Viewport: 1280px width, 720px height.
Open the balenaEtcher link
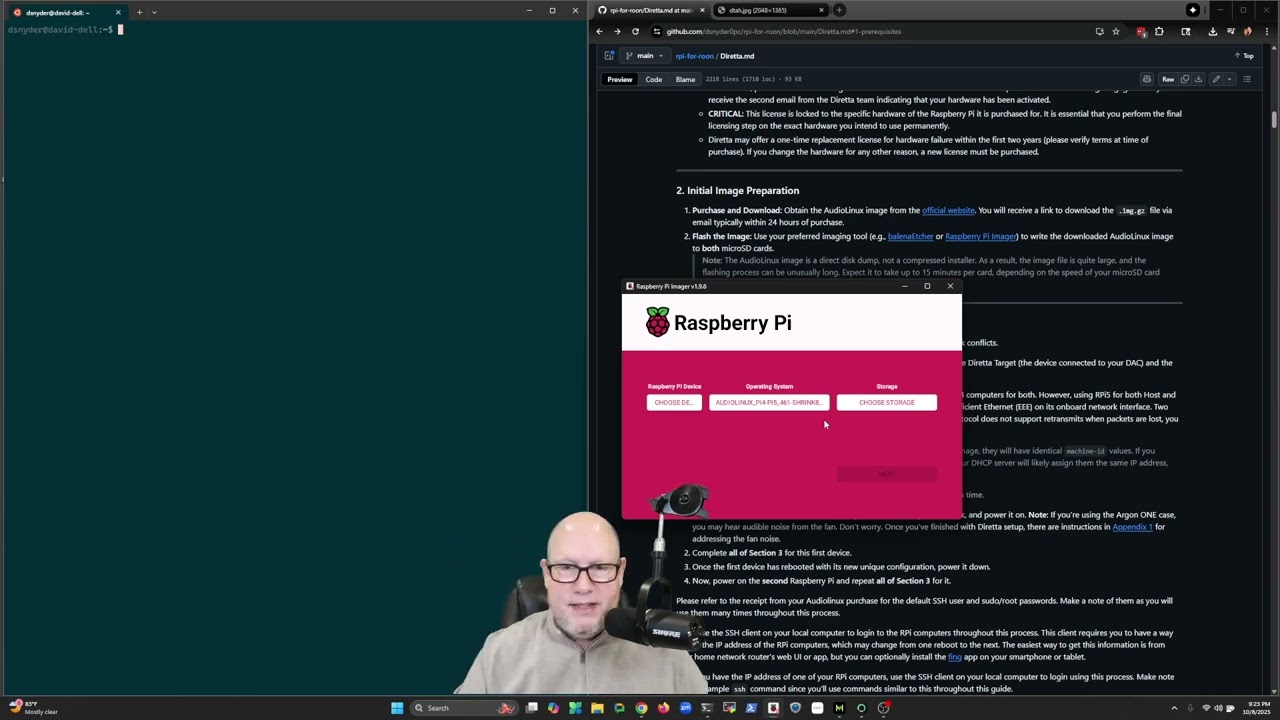click(910, 236)
